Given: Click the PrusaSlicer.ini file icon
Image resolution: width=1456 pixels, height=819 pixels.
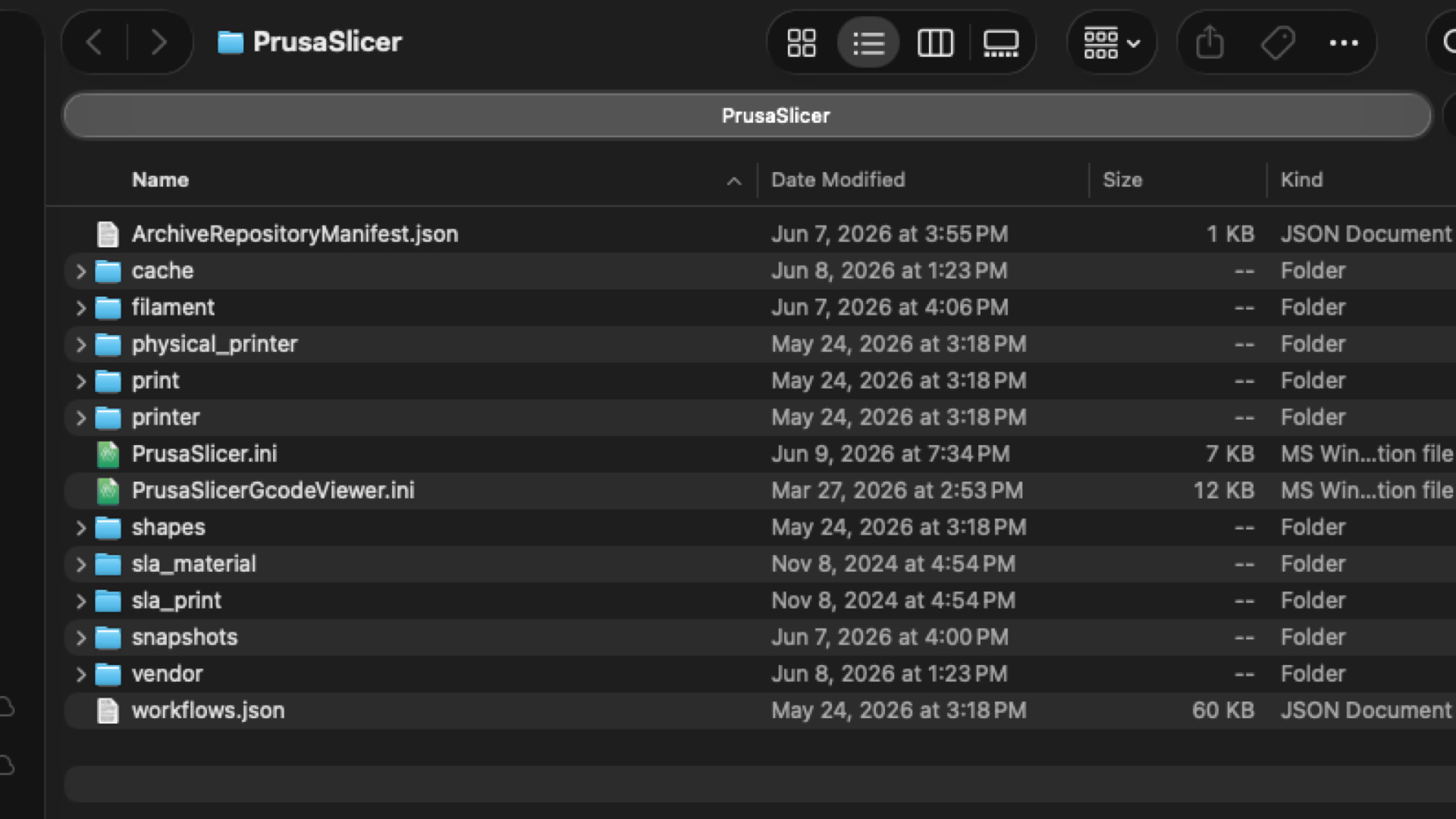Looking at the screenshot, I should point(108,454).
